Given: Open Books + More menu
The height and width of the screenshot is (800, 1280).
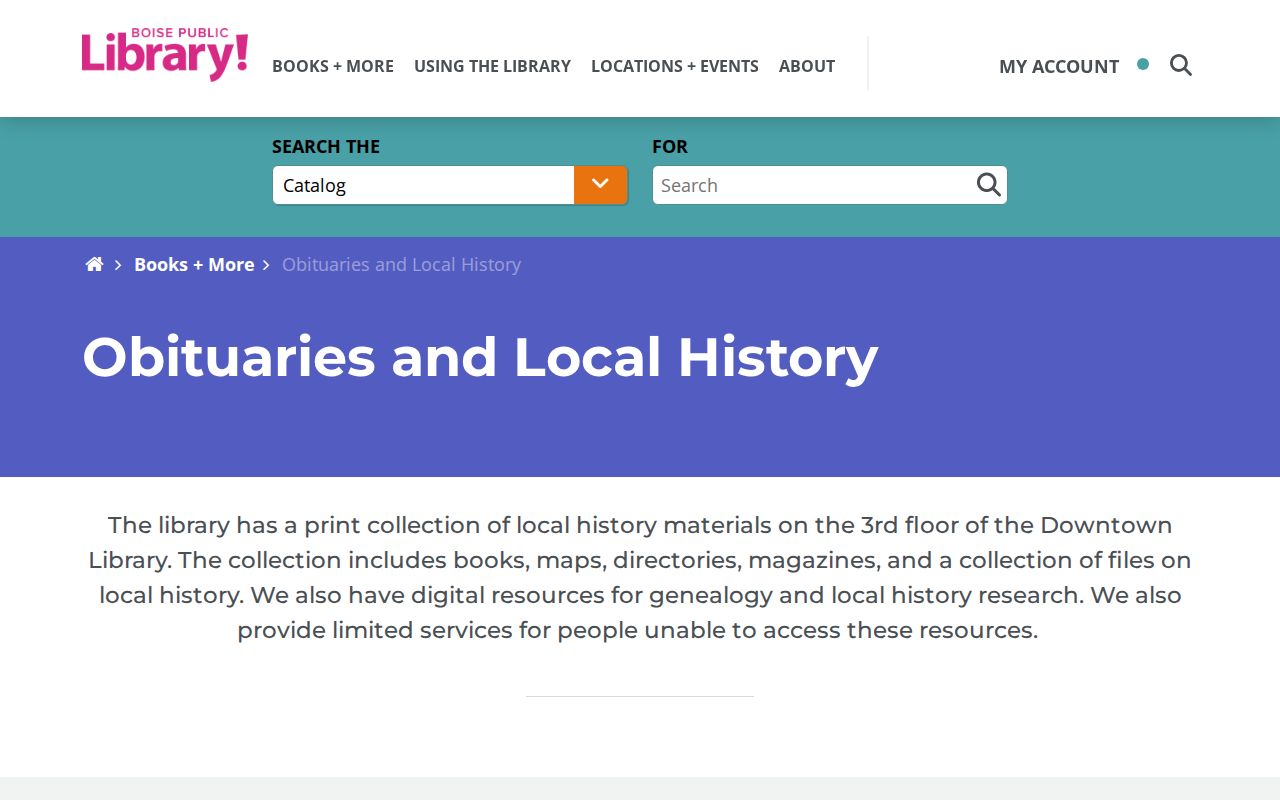Looking at the screenshot, I should coord(333,66).
